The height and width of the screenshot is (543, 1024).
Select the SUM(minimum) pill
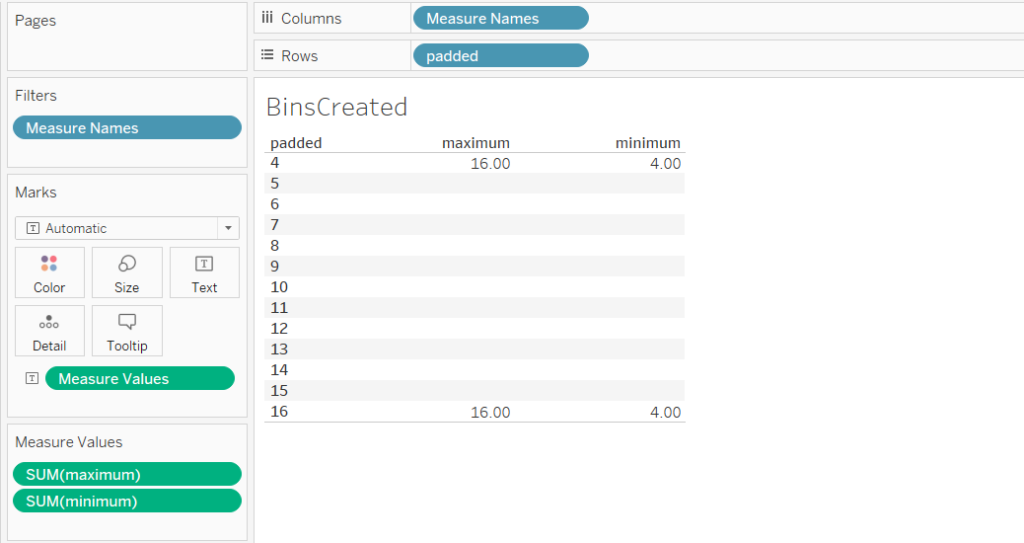[127, 501]
